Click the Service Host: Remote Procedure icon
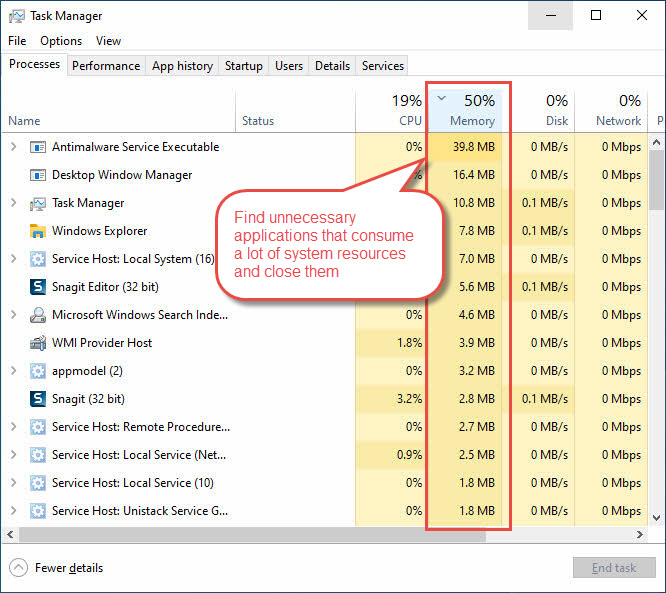Screen dimensions: 666x593 click(38, 427)
